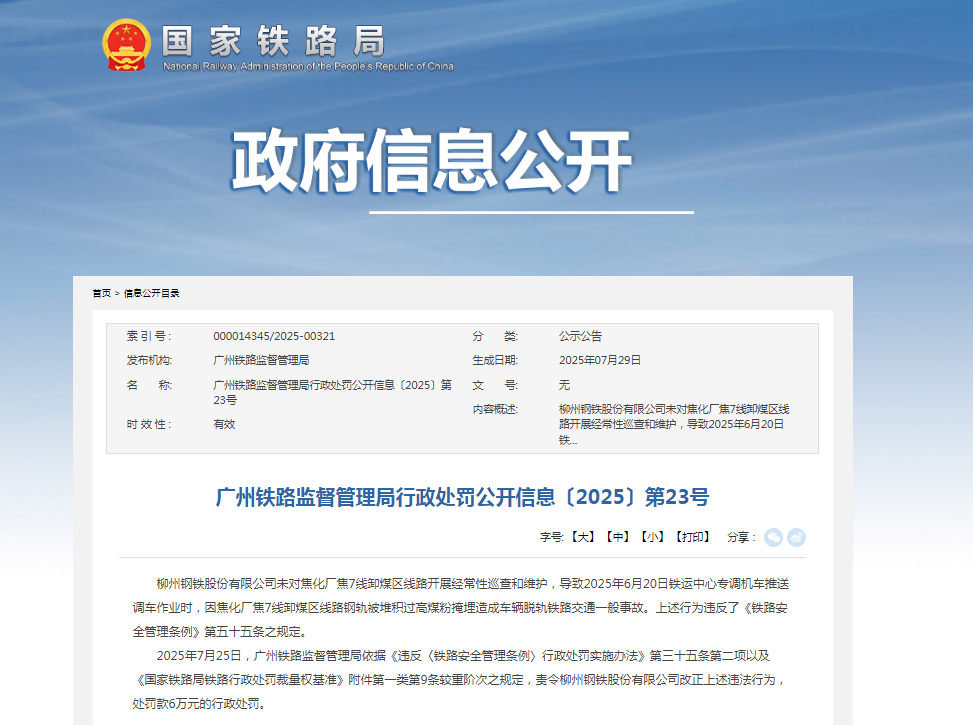
Task: Click the 索引号 field label
Action: click(x=149, y=336)
